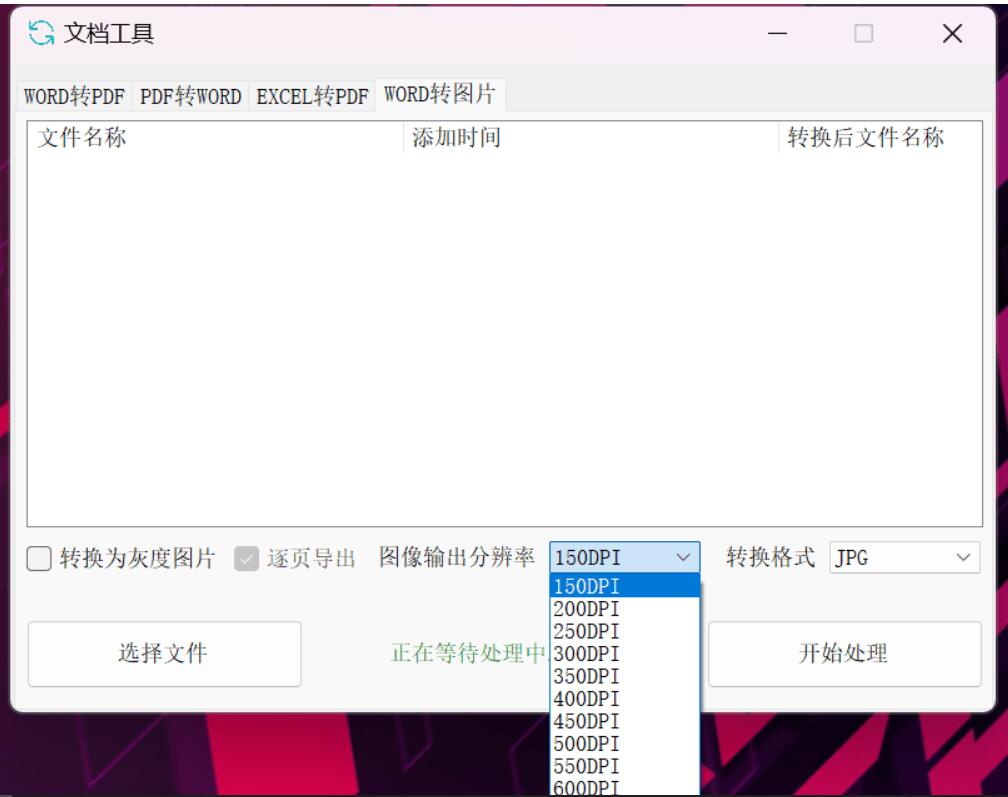Click the 转换格式 label
This screenshot has height=797, width=1008.
point(770,557)
